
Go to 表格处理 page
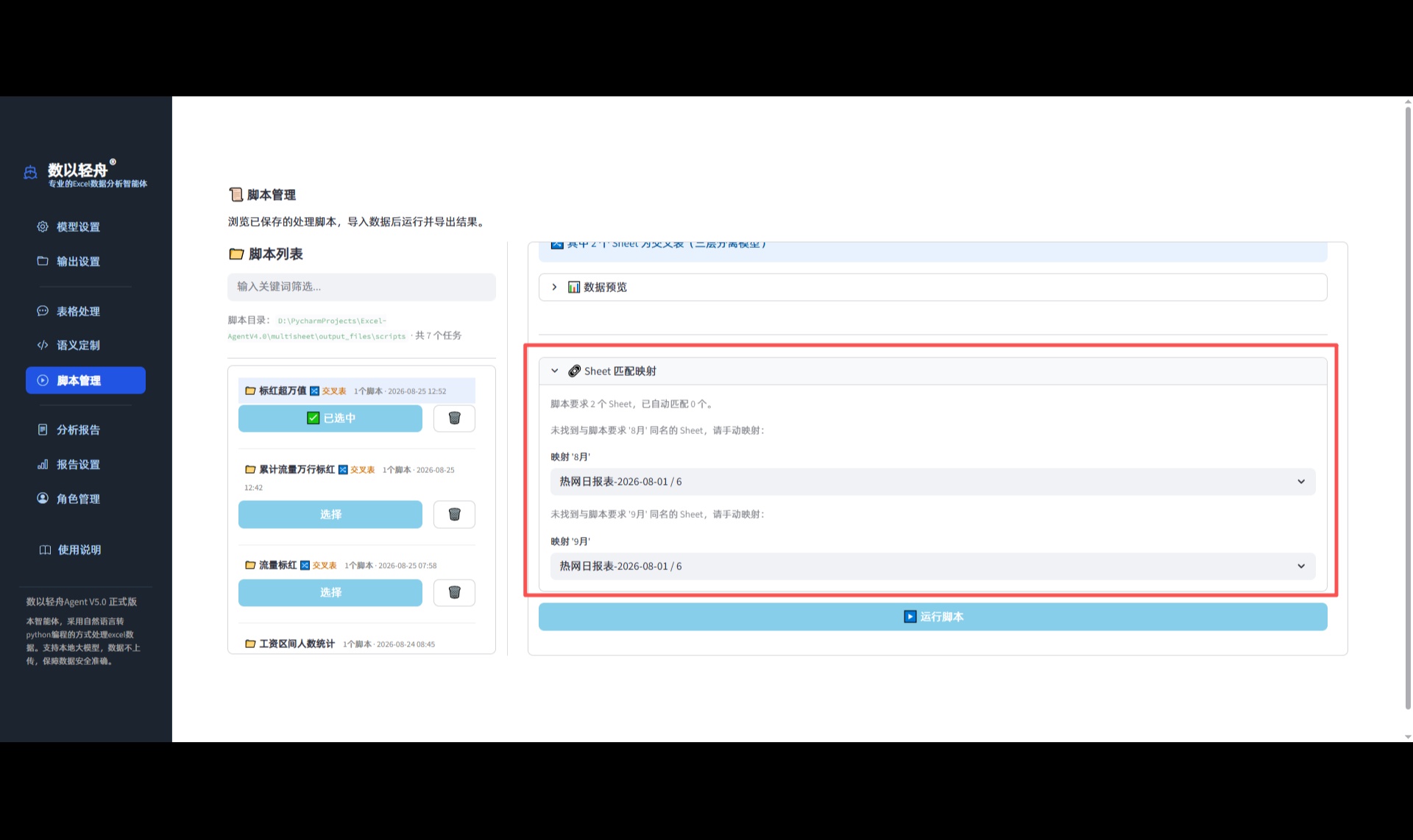pyautogui.click(x=78, y=311)
